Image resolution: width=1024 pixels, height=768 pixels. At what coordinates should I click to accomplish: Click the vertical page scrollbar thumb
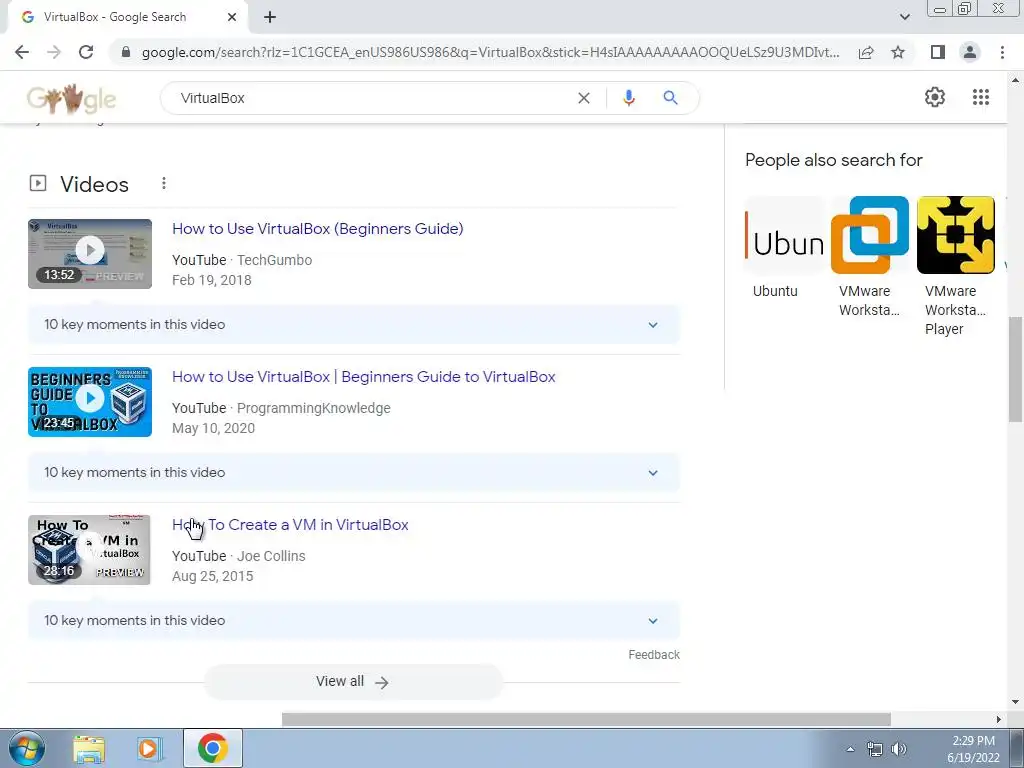coord(1015,369)
